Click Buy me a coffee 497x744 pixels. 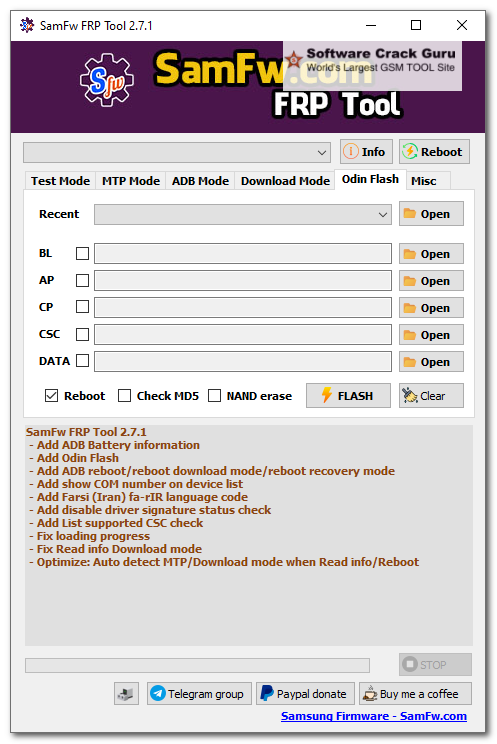(415, 694)
